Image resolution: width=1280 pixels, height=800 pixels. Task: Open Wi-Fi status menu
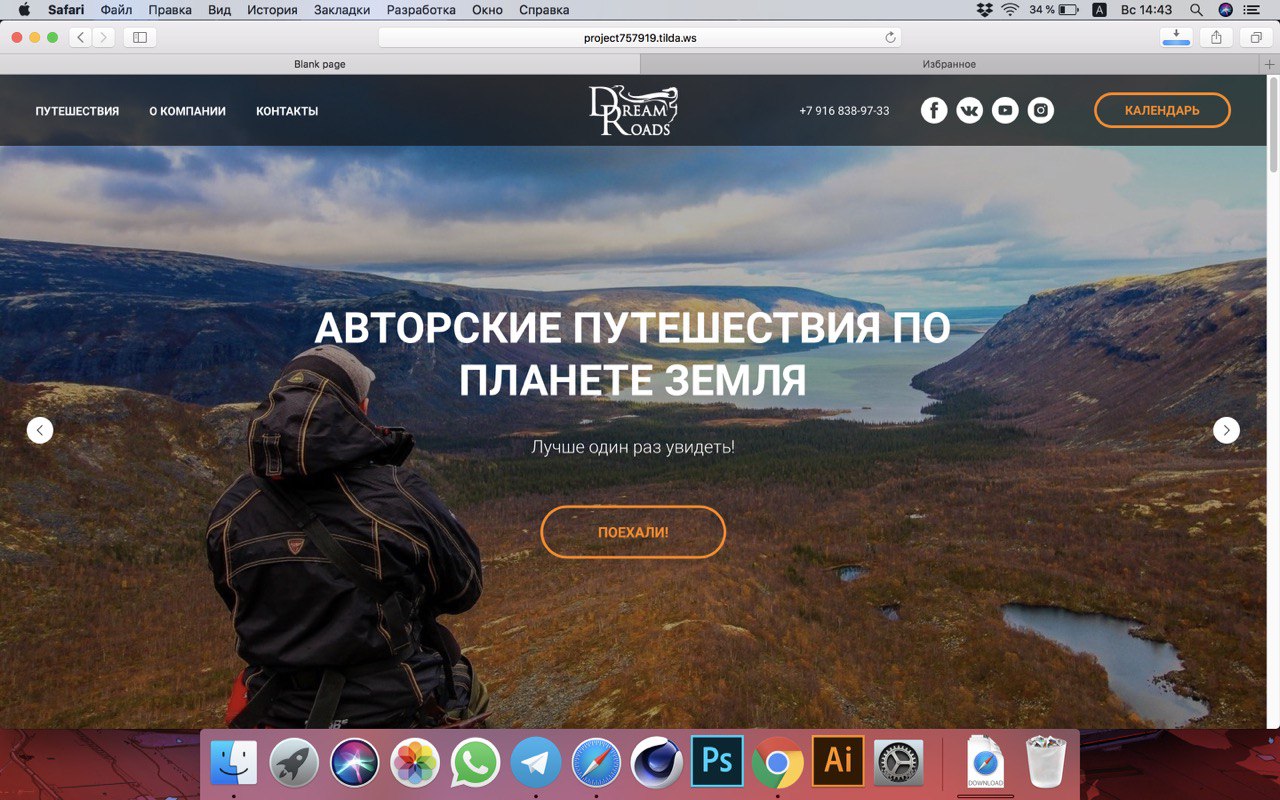(x=1010, y=10)
